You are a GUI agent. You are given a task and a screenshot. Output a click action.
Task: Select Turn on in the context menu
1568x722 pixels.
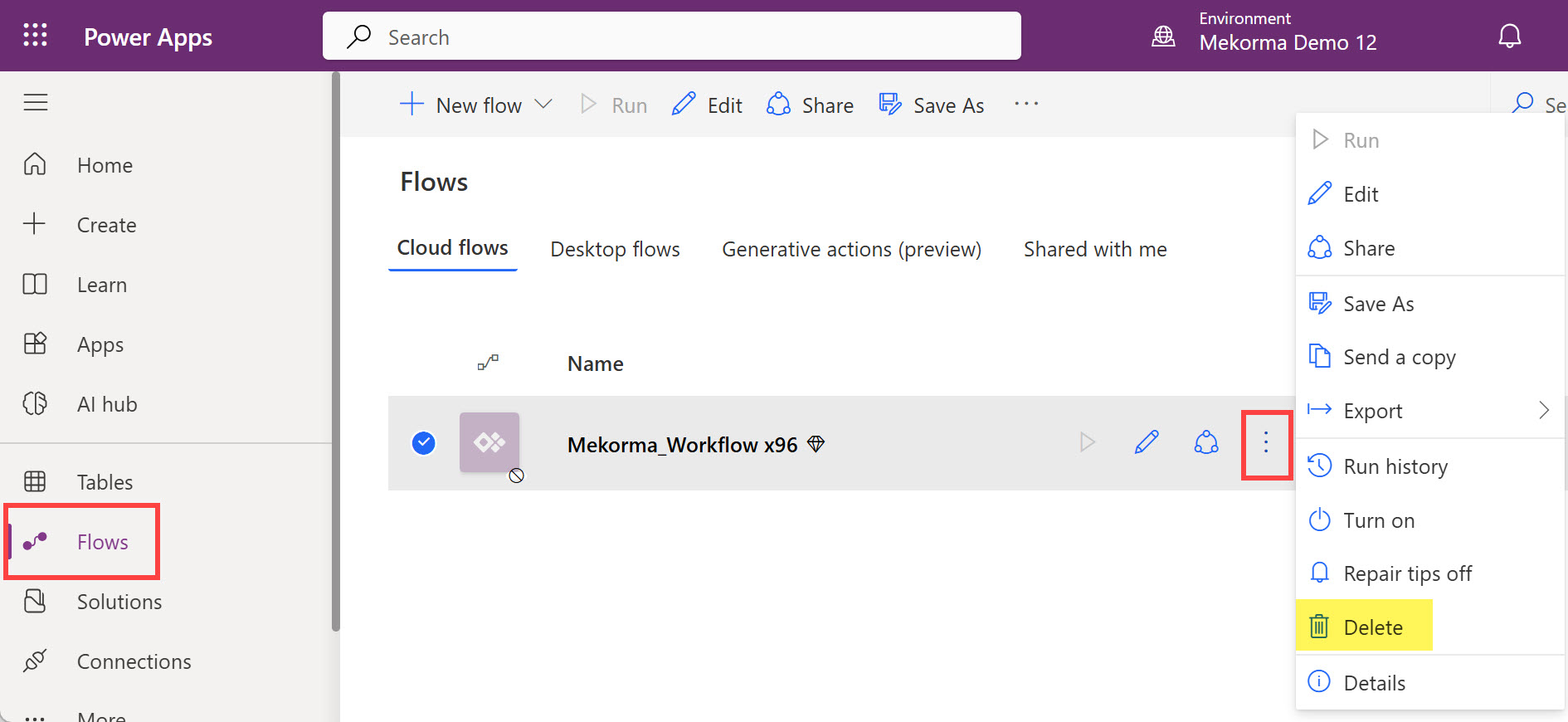(1379, 520)
